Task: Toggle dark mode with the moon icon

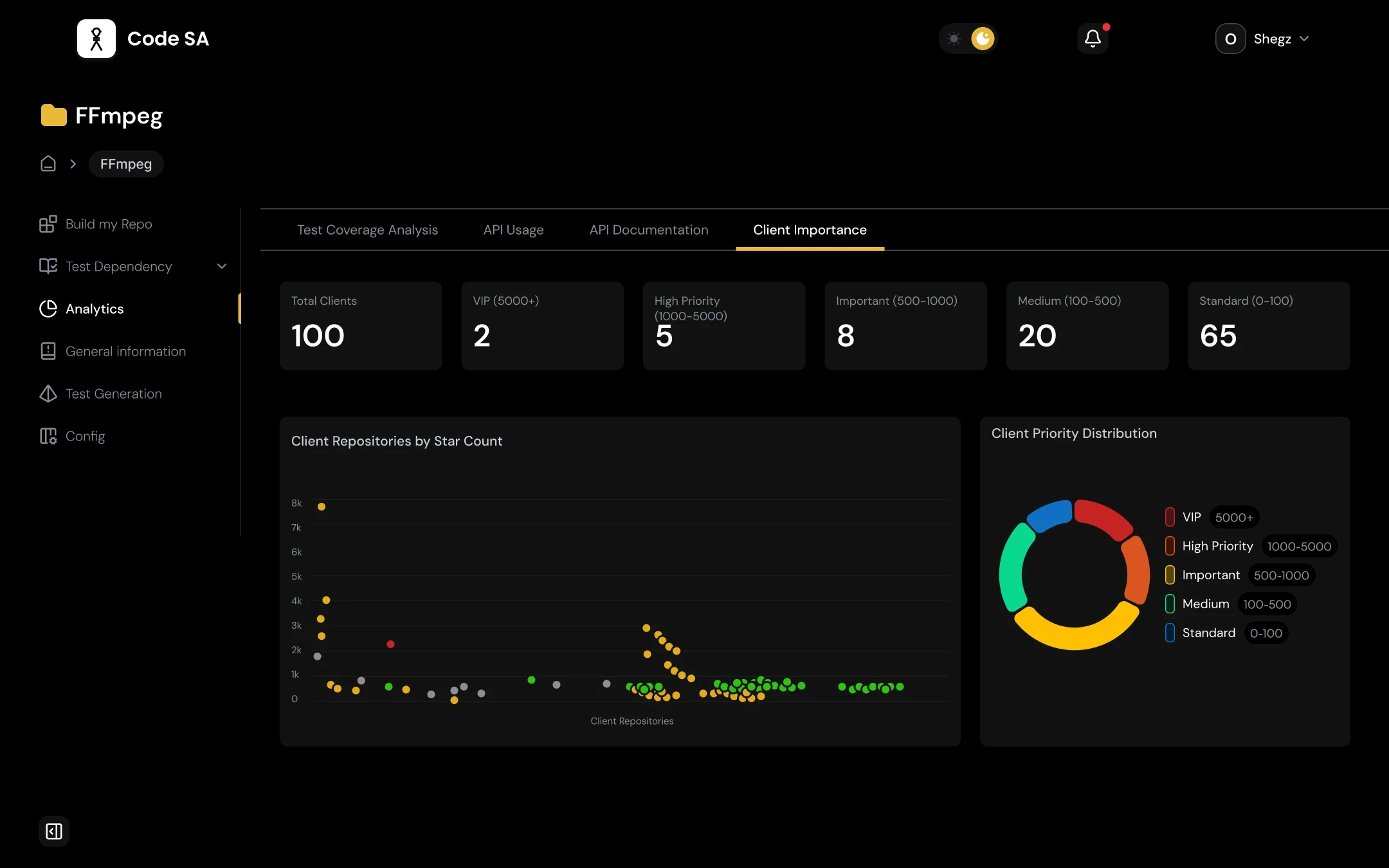Action: [983, 39]
